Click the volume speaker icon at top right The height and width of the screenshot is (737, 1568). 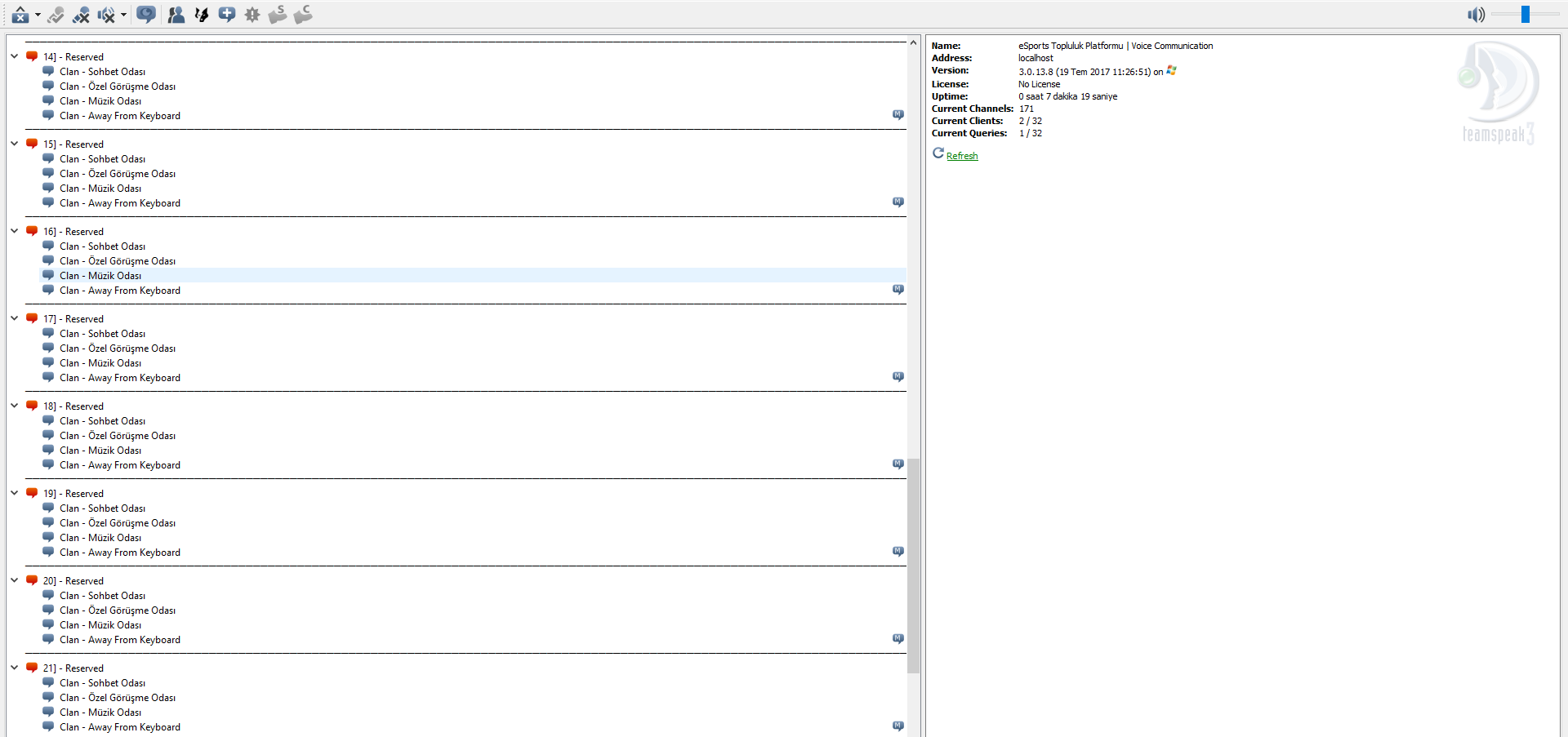point(1476,15)
